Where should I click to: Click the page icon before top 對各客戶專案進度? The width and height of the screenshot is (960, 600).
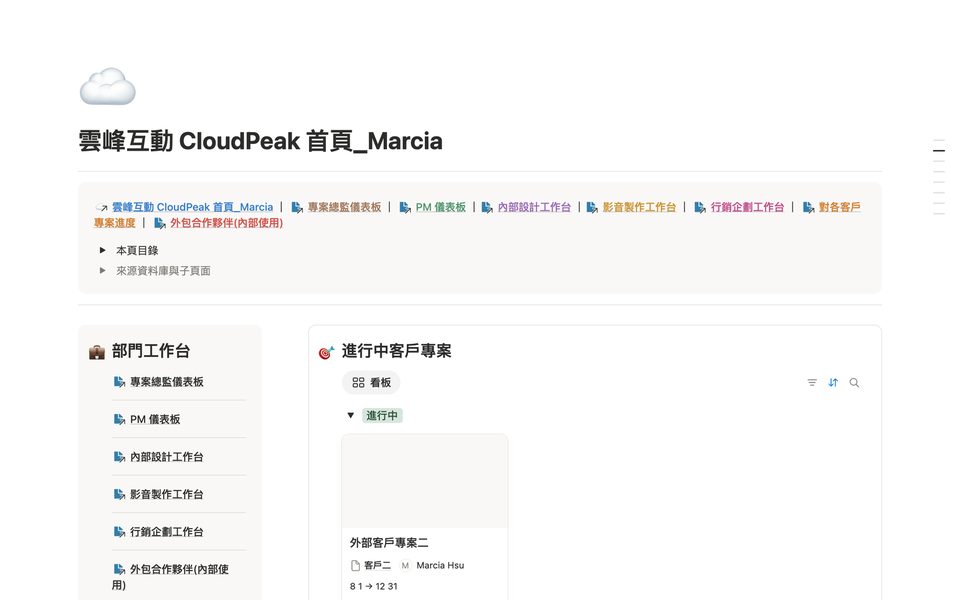pos(808,208)
